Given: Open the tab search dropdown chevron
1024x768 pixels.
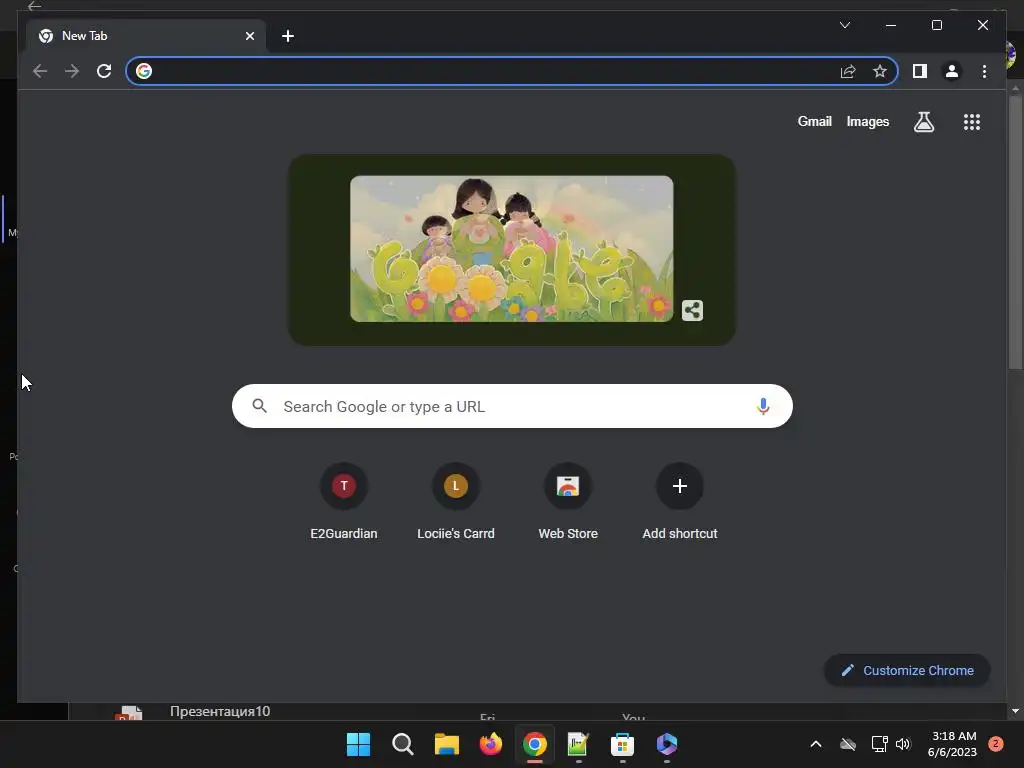Looking at the screenshot, I should click(x=844, y=25).
